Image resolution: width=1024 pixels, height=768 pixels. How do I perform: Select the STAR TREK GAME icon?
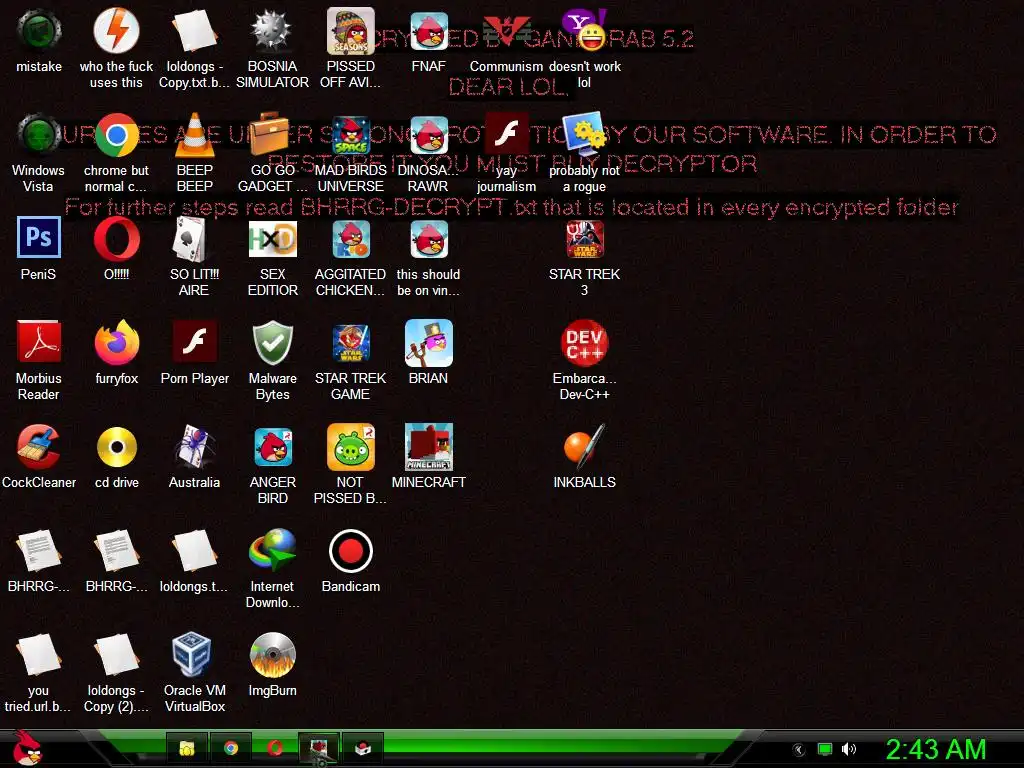[x=351, y=343]
